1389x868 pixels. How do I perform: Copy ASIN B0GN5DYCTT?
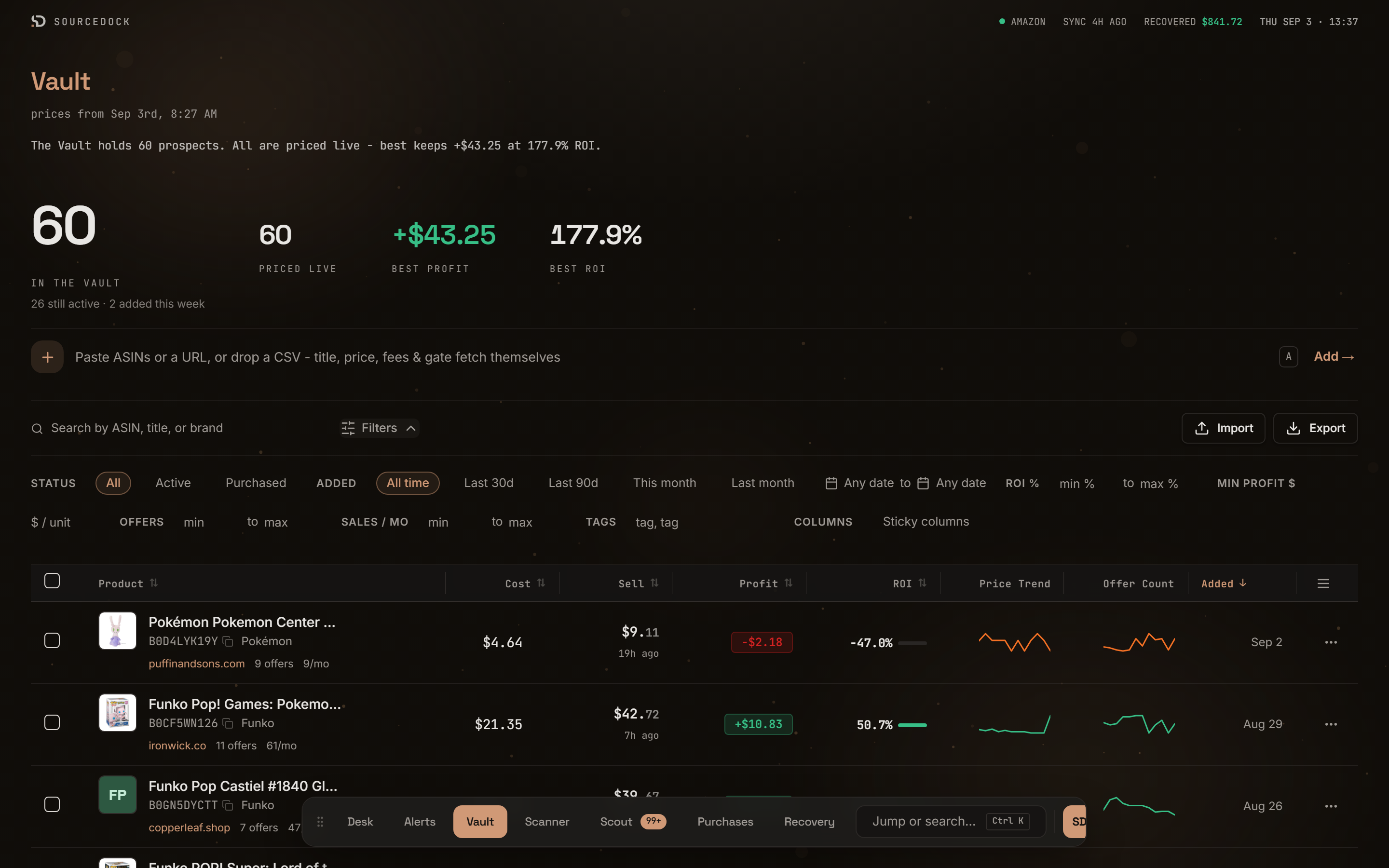click(228, 806)
